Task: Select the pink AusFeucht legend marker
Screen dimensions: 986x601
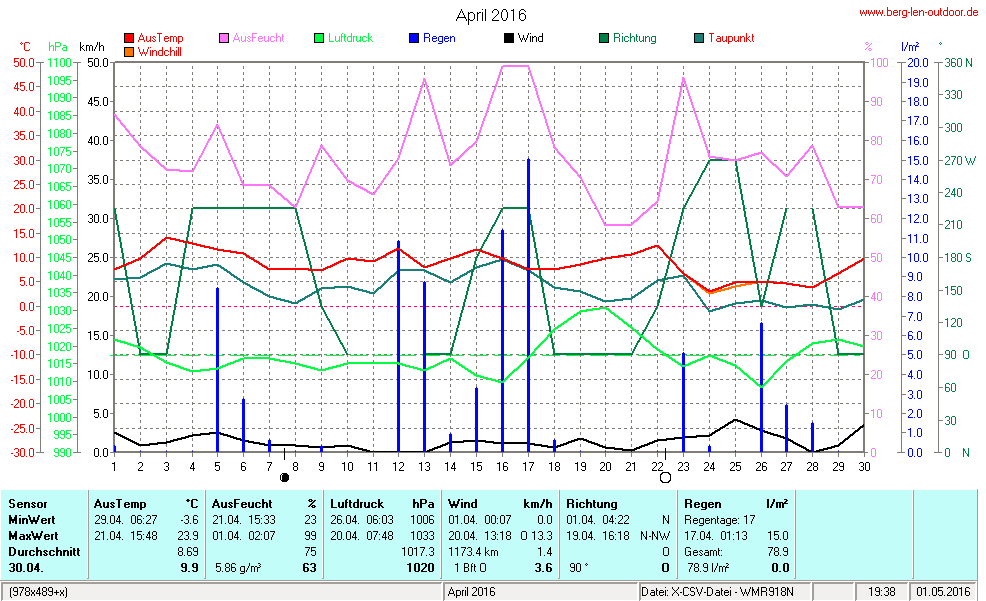Action: (224, 39)
